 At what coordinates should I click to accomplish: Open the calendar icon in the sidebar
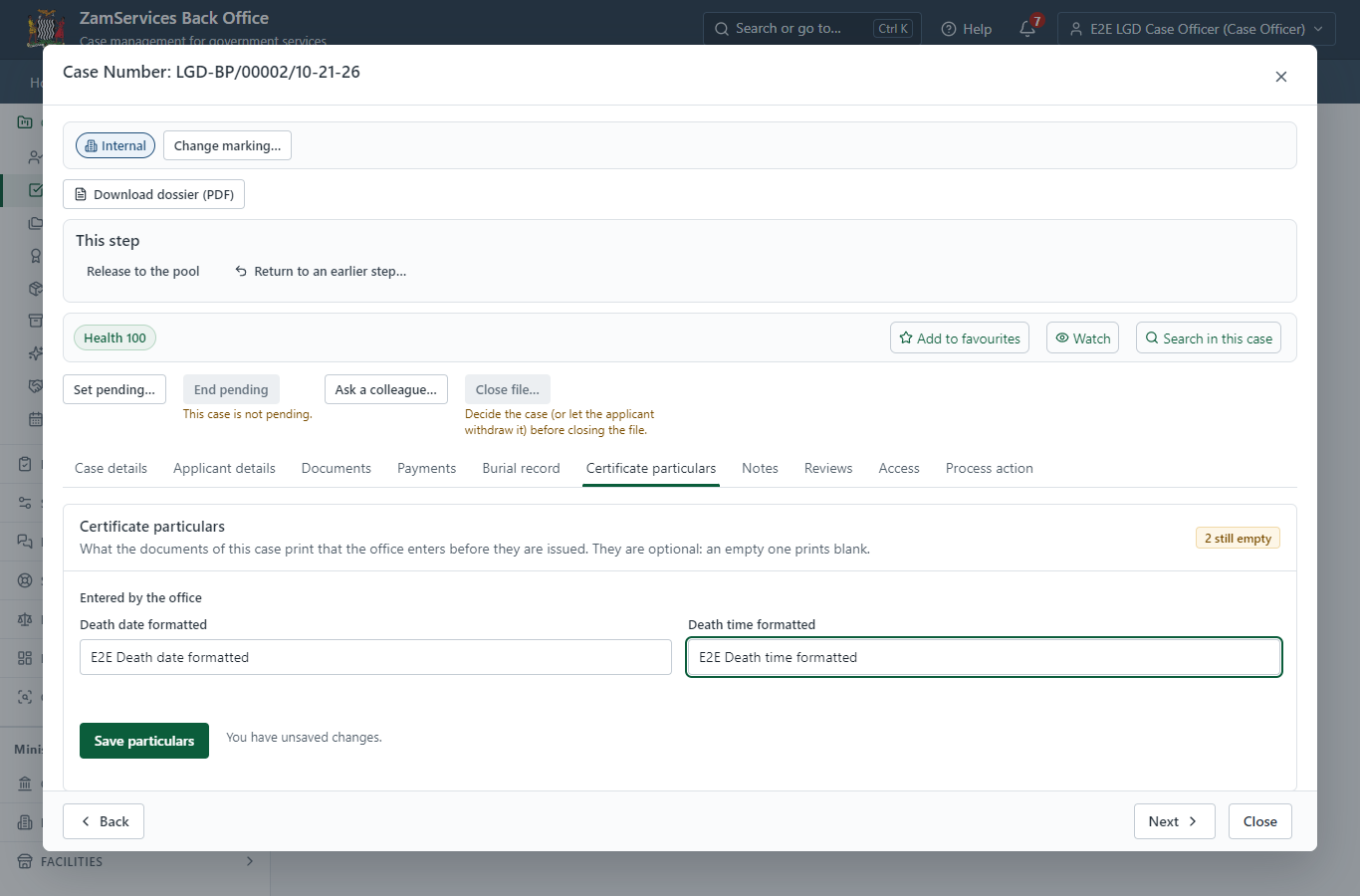click(35, 419)
